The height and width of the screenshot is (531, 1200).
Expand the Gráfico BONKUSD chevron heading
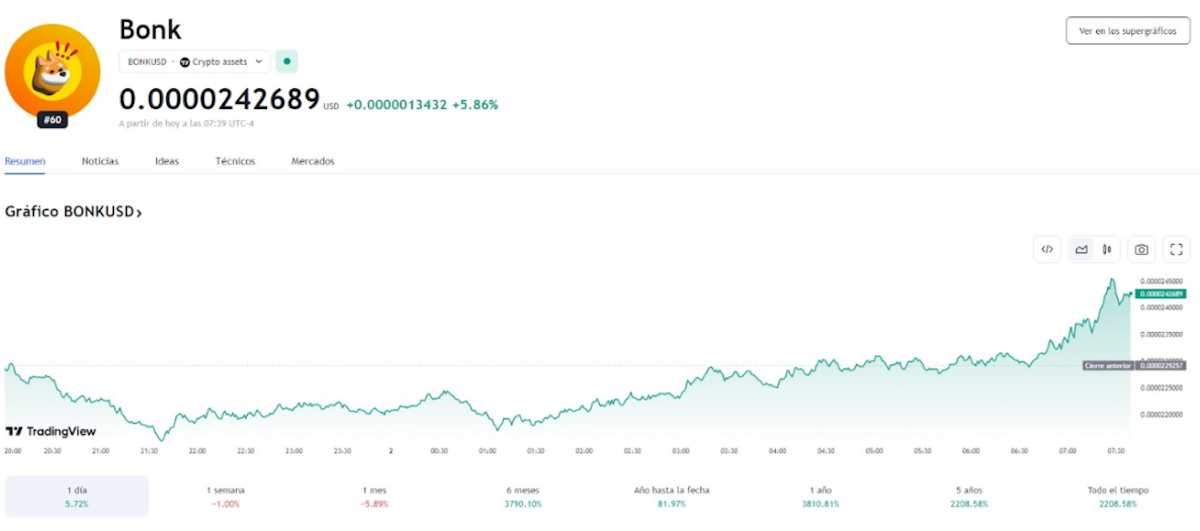click(x=74, y=212)
